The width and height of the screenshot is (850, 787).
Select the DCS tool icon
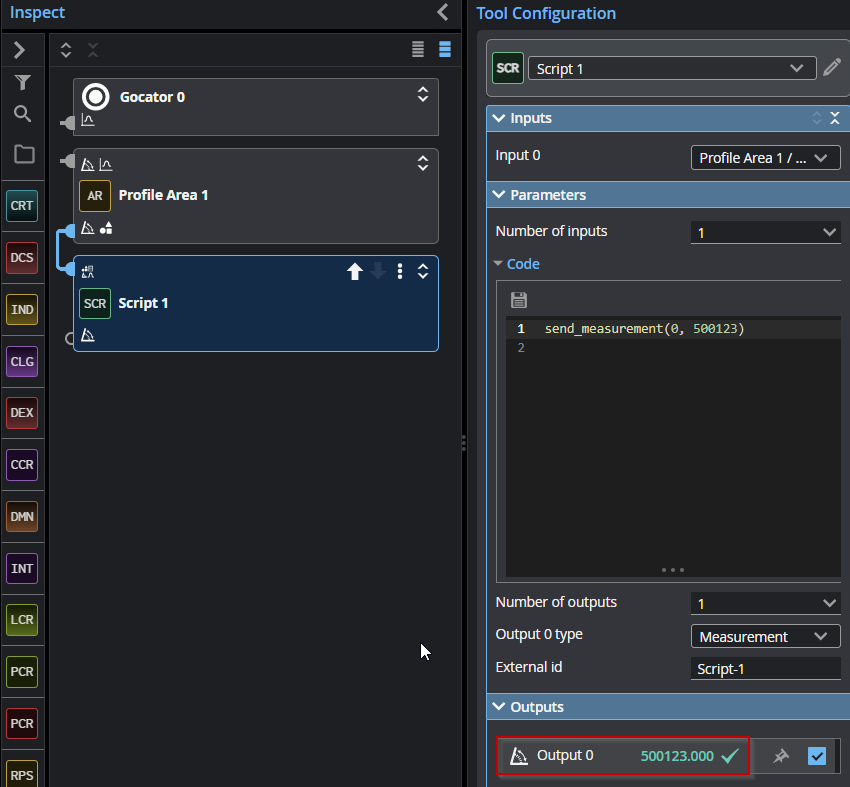[x=22, y=258]
